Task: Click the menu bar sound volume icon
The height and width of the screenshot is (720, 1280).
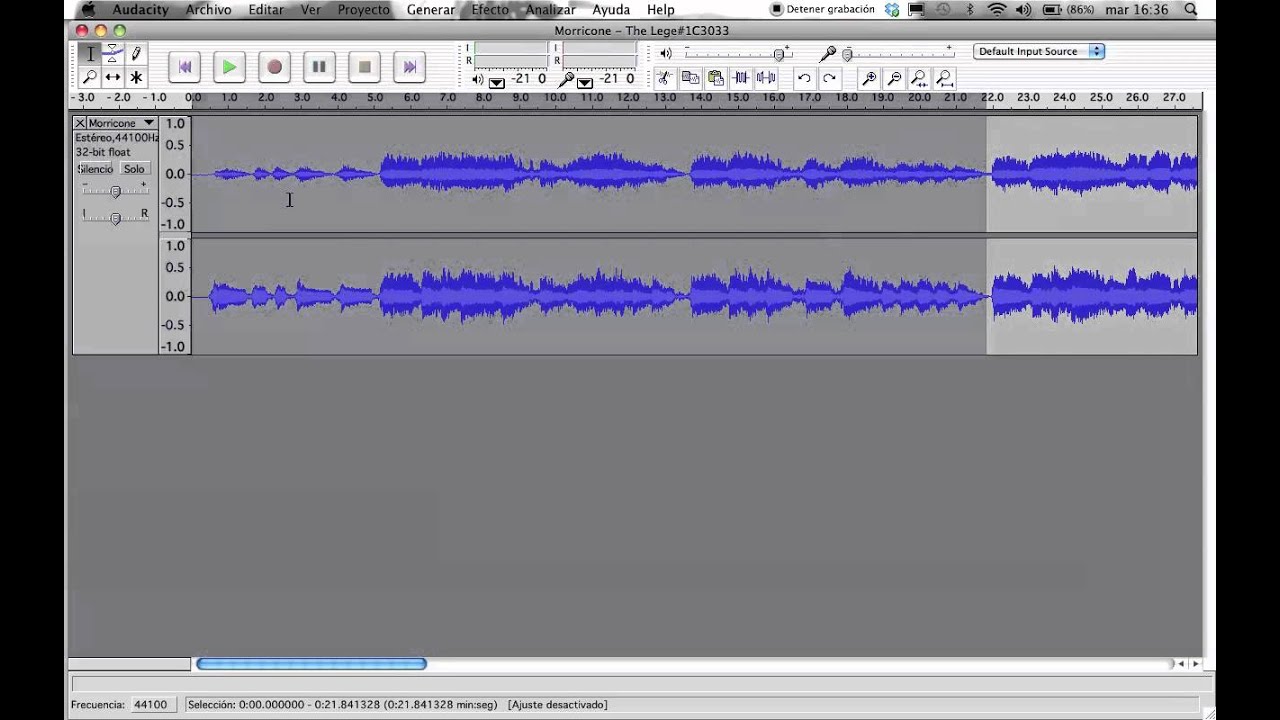Action: point(1023,10)
